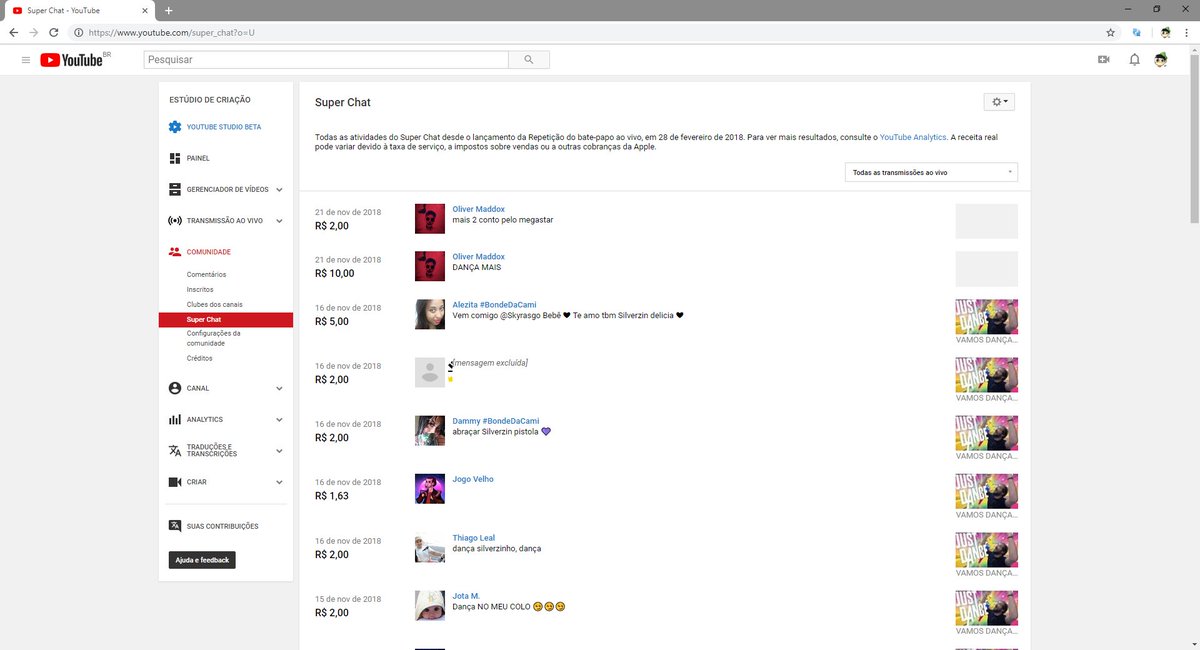Screen dimensions: 1200x650
Task: Open the Chrome three-dot menu
Action: (1188, 32)
